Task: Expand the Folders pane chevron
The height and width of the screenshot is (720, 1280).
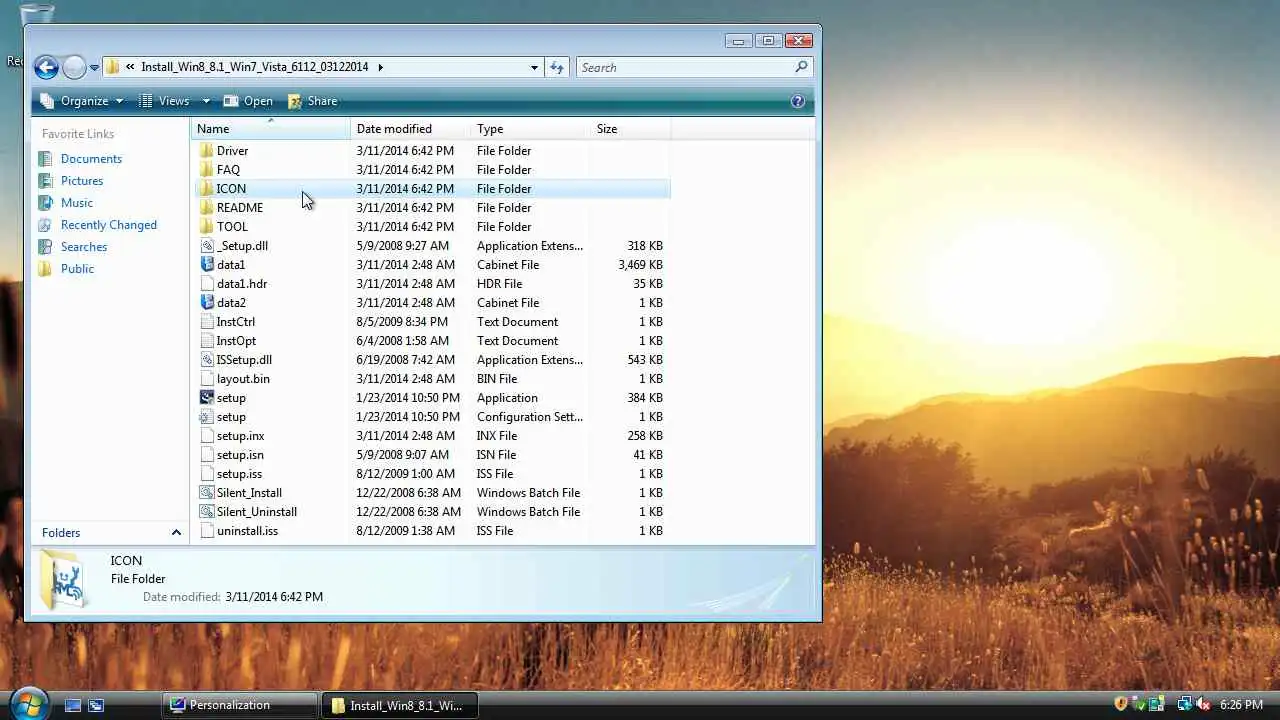Action: (x=176, y=533)
